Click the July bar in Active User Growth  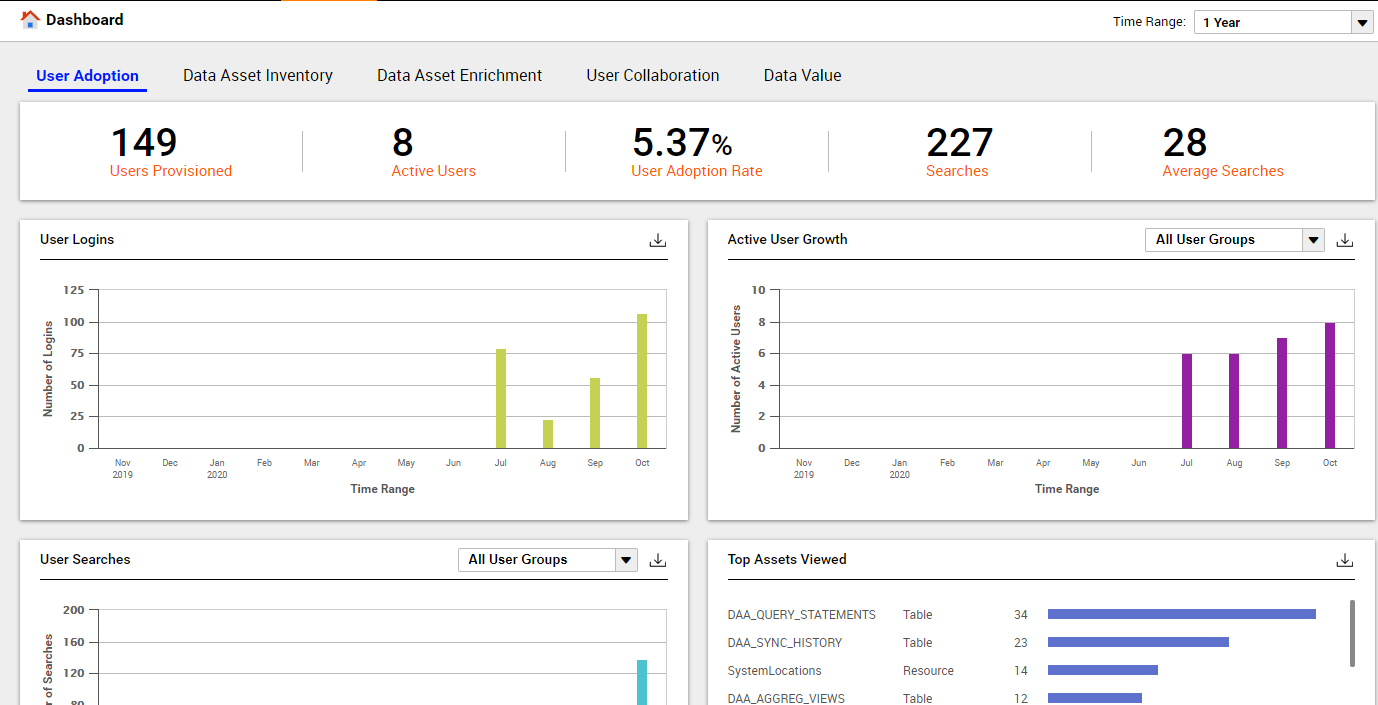point(1187,401)
